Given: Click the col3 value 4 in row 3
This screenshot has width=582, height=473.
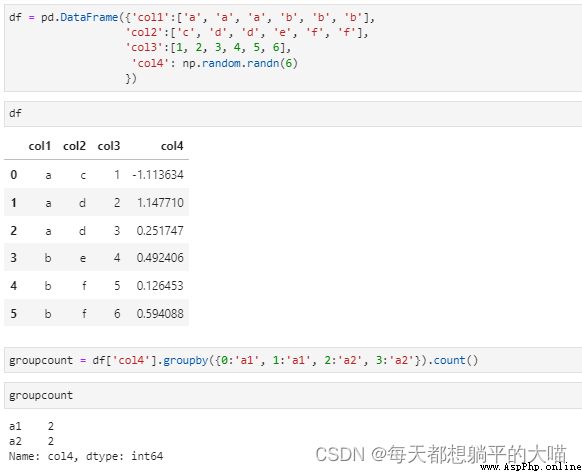Looking at the screenshot, I should 117,258.
